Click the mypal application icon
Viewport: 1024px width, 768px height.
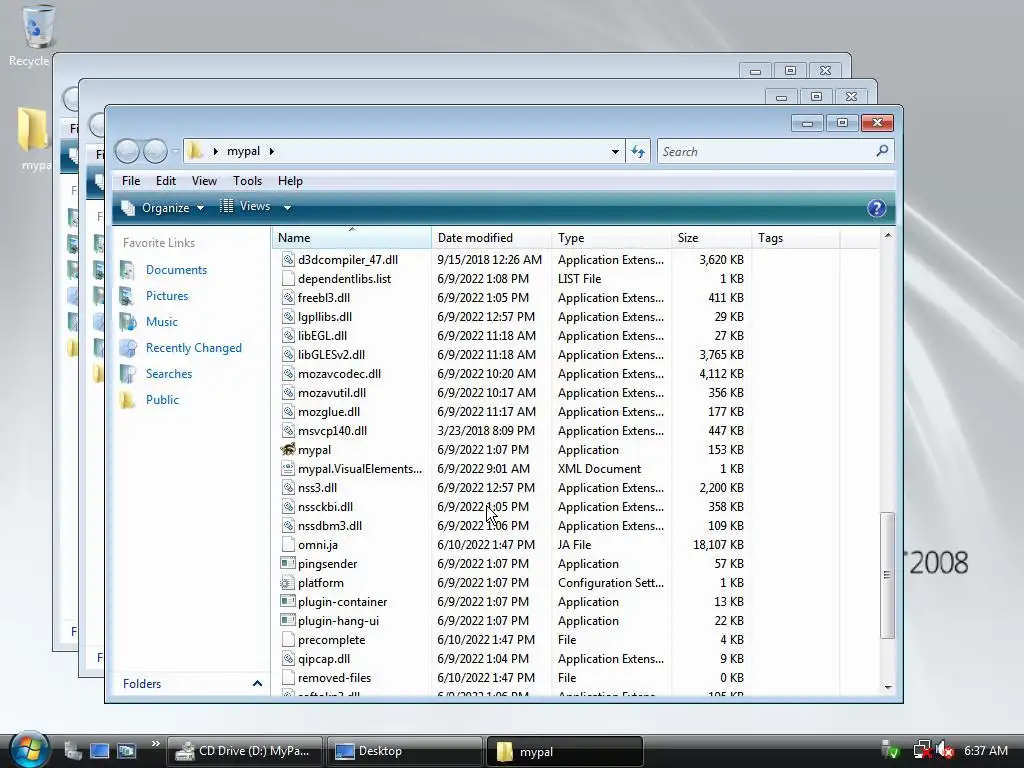288,449
